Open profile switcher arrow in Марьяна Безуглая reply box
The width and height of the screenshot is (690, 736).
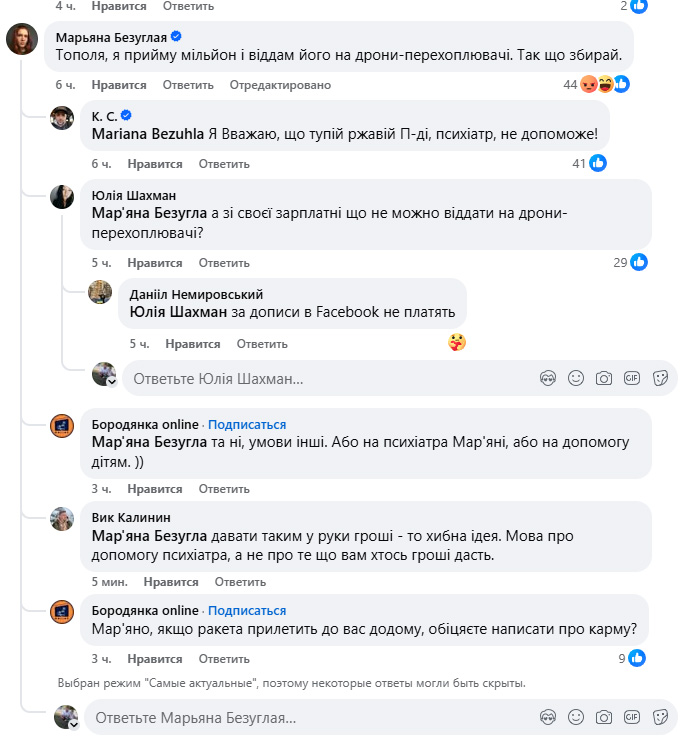coord(74,723)
